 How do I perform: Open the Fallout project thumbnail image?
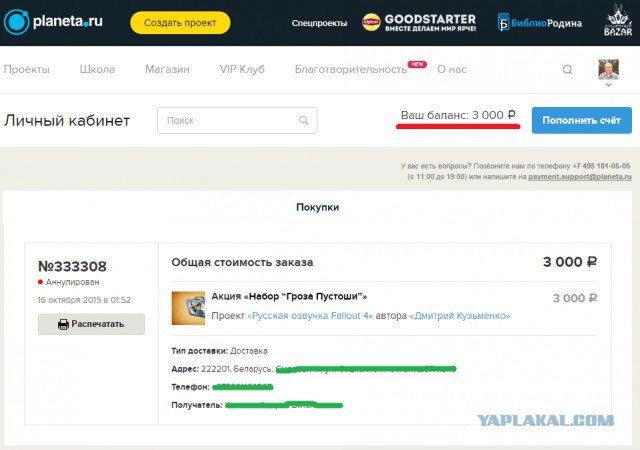click(188, 308)
